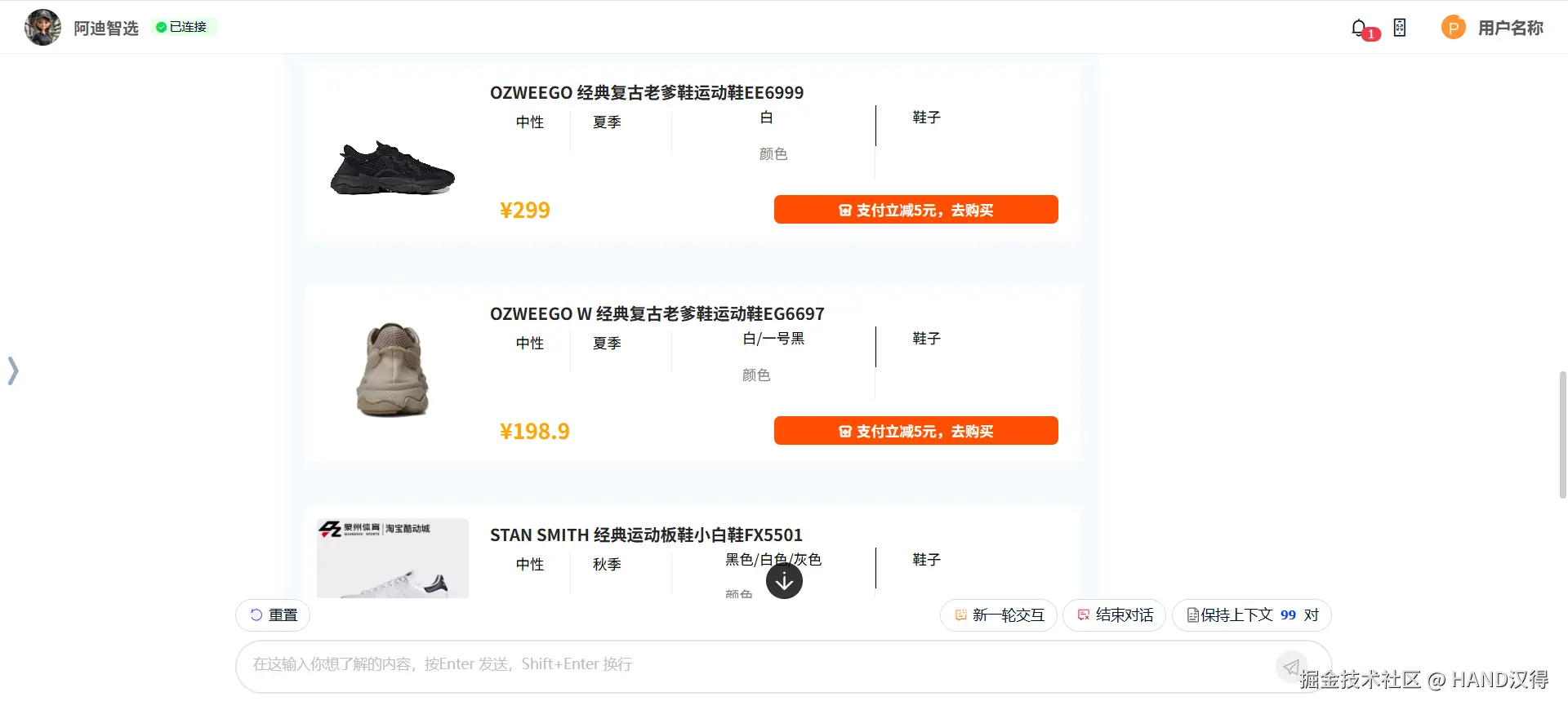Screen dimensions: 1568x710
Task: Focus the message input field
Action: tap(751, 665)
